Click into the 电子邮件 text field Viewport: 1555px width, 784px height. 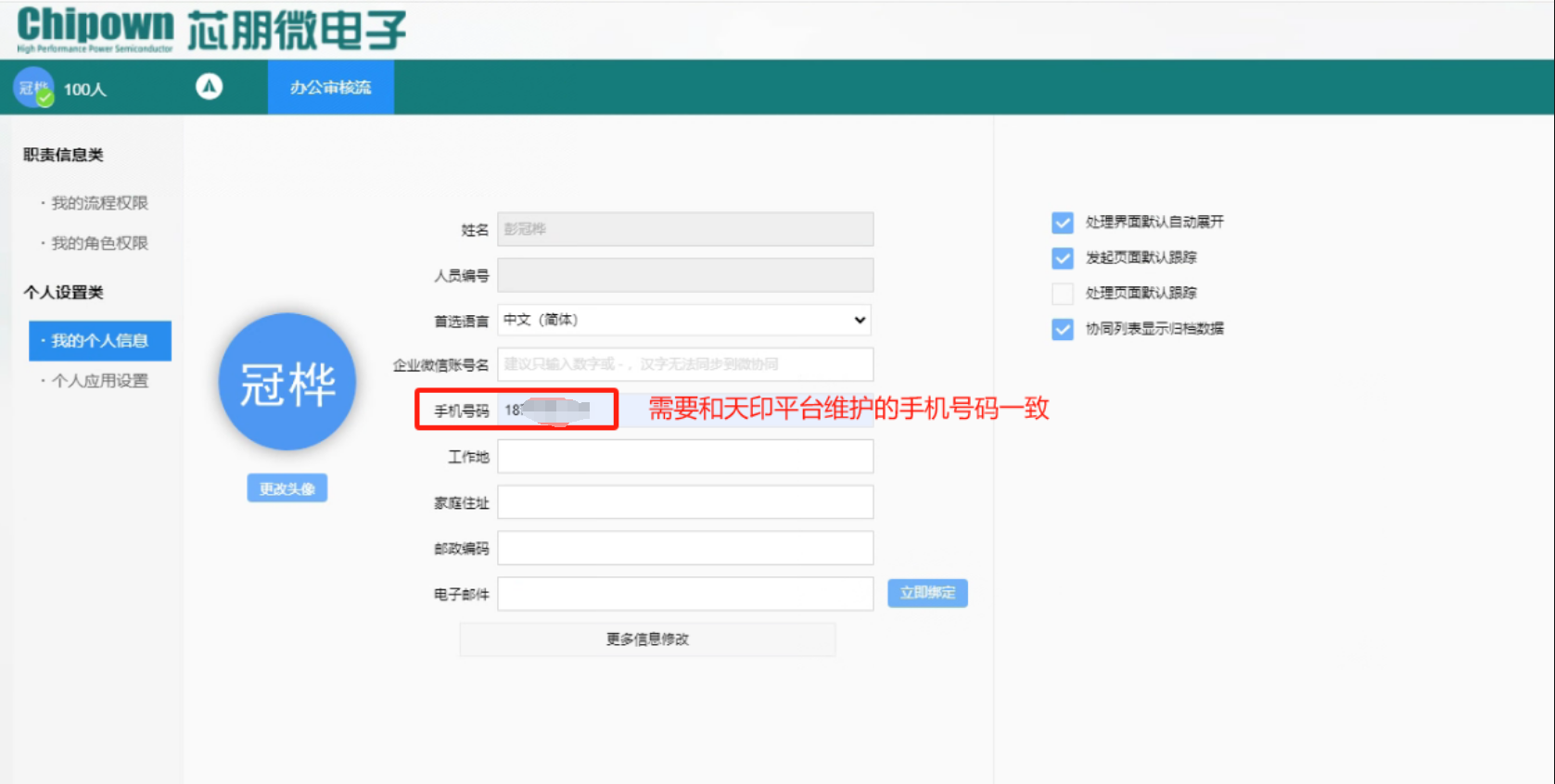684,594
